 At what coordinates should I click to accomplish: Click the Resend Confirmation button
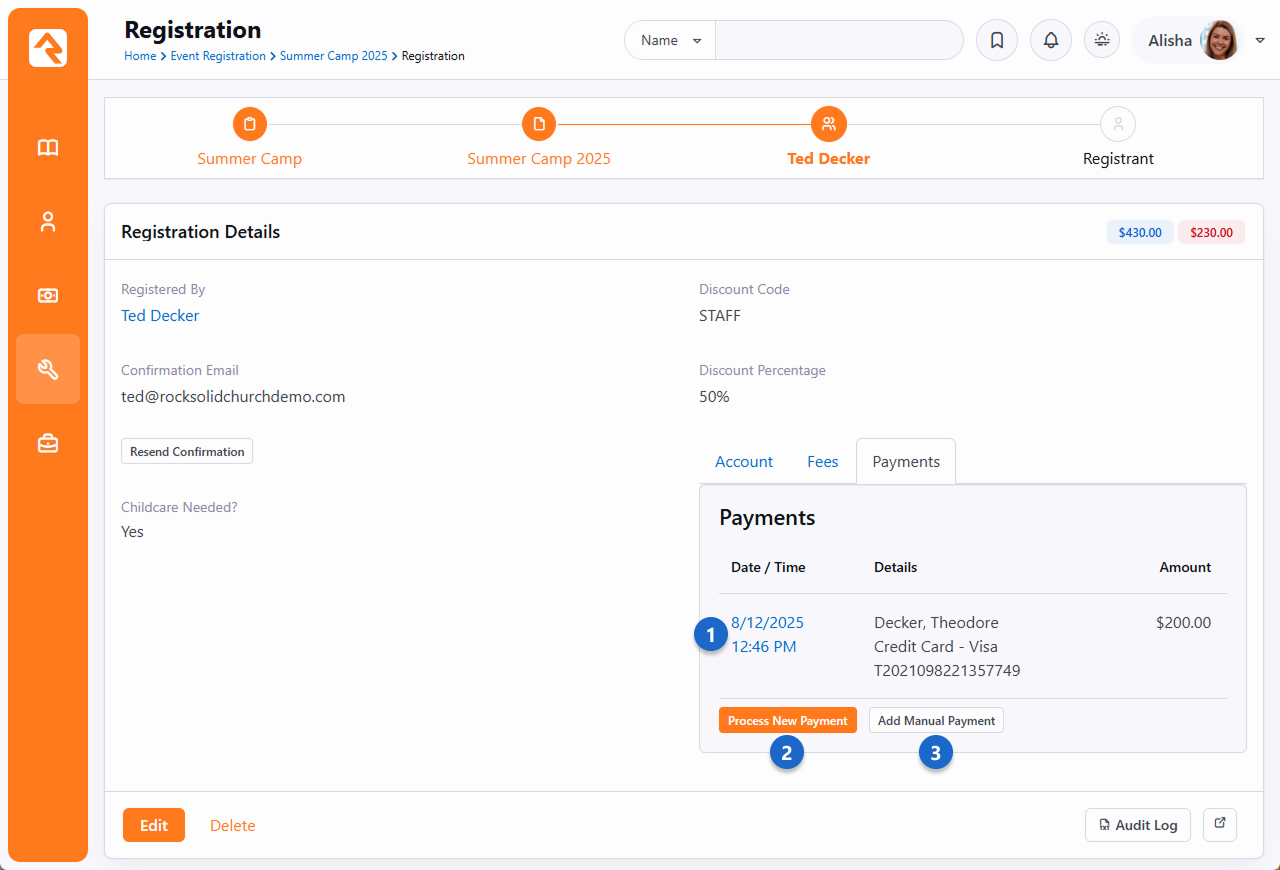pos(187,452)
